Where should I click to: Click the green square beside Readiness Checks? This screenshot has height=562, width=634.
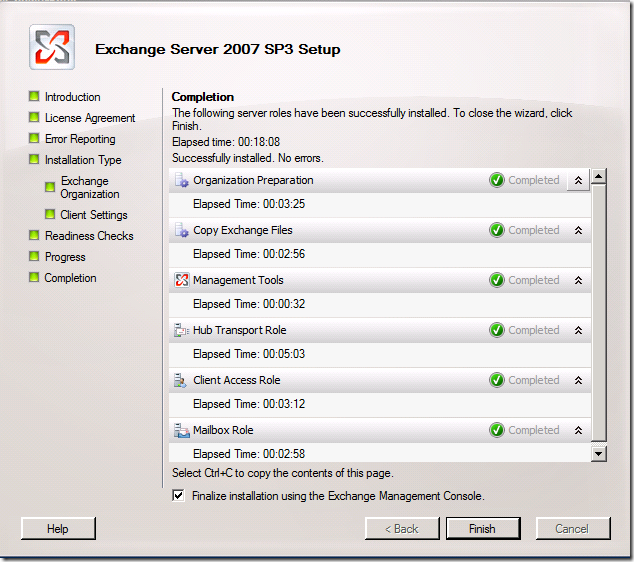34,235
